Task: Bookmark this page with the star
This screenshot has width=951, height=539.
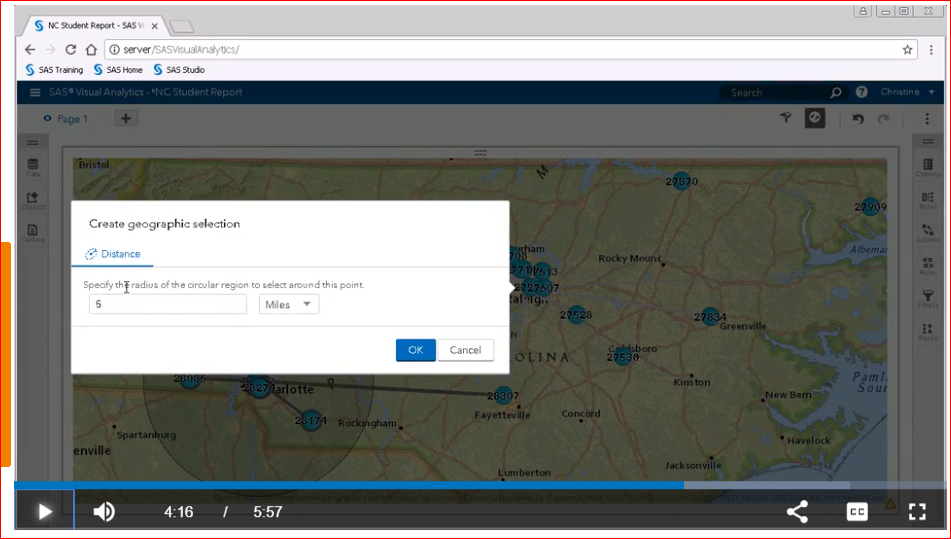Action: [907, 50]
